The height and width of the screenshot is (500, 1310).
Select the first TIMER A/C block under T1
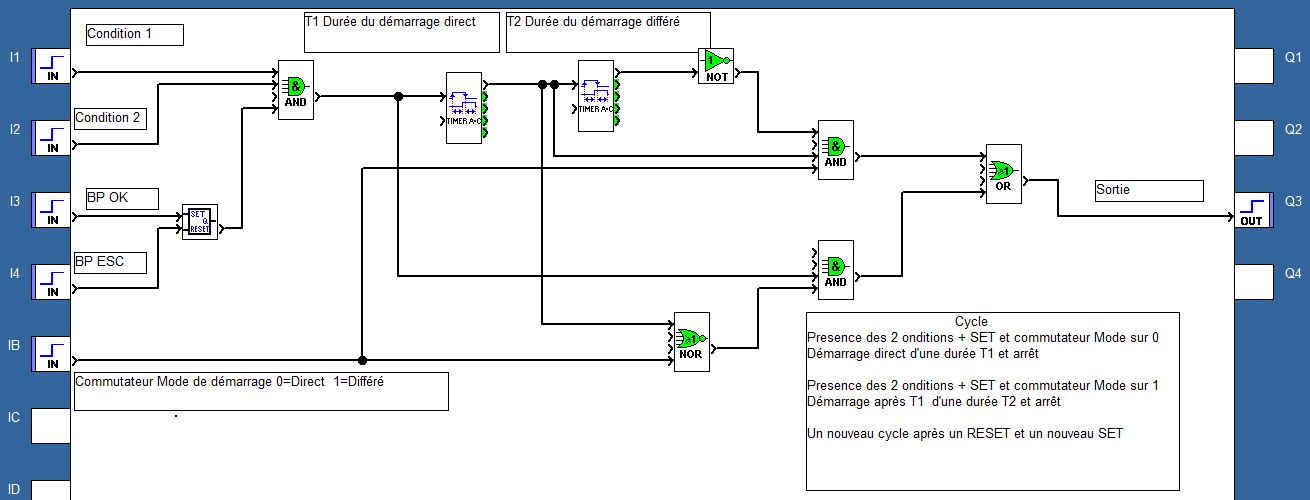click(464, 108)
